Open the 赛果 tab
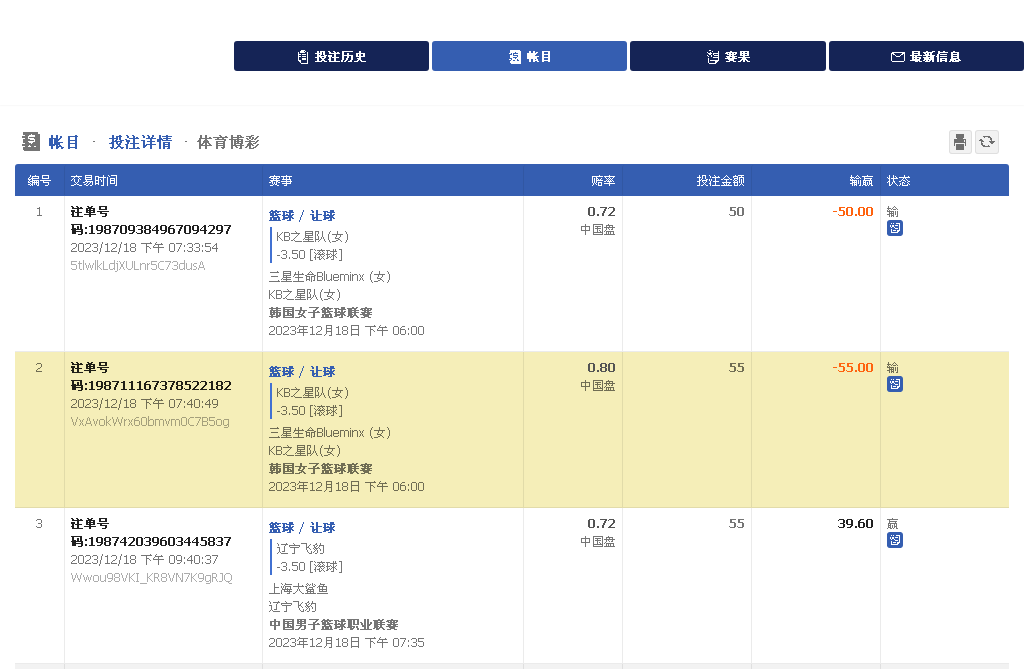1024x670 pixels. click(728, 56)
